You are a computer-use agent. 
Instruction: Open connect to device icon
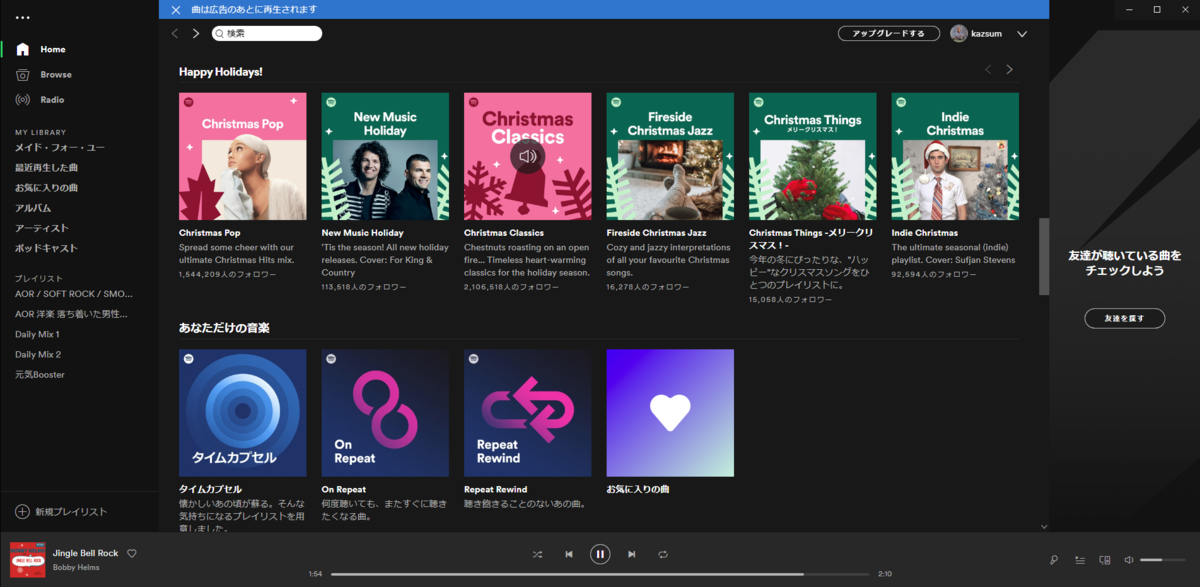tap(1105, 560)
